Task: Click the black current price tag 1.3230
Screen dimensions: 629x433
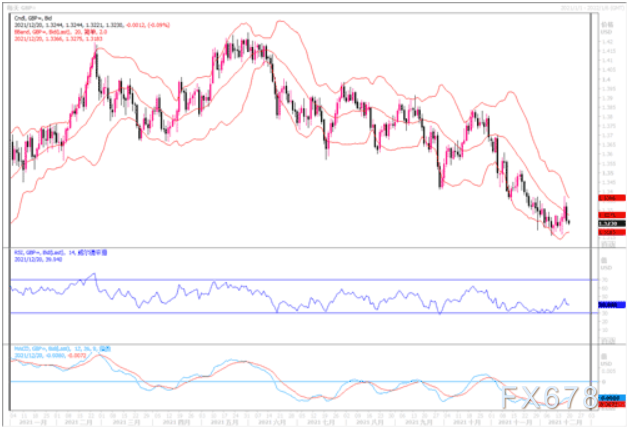Action: pos(612,224)
